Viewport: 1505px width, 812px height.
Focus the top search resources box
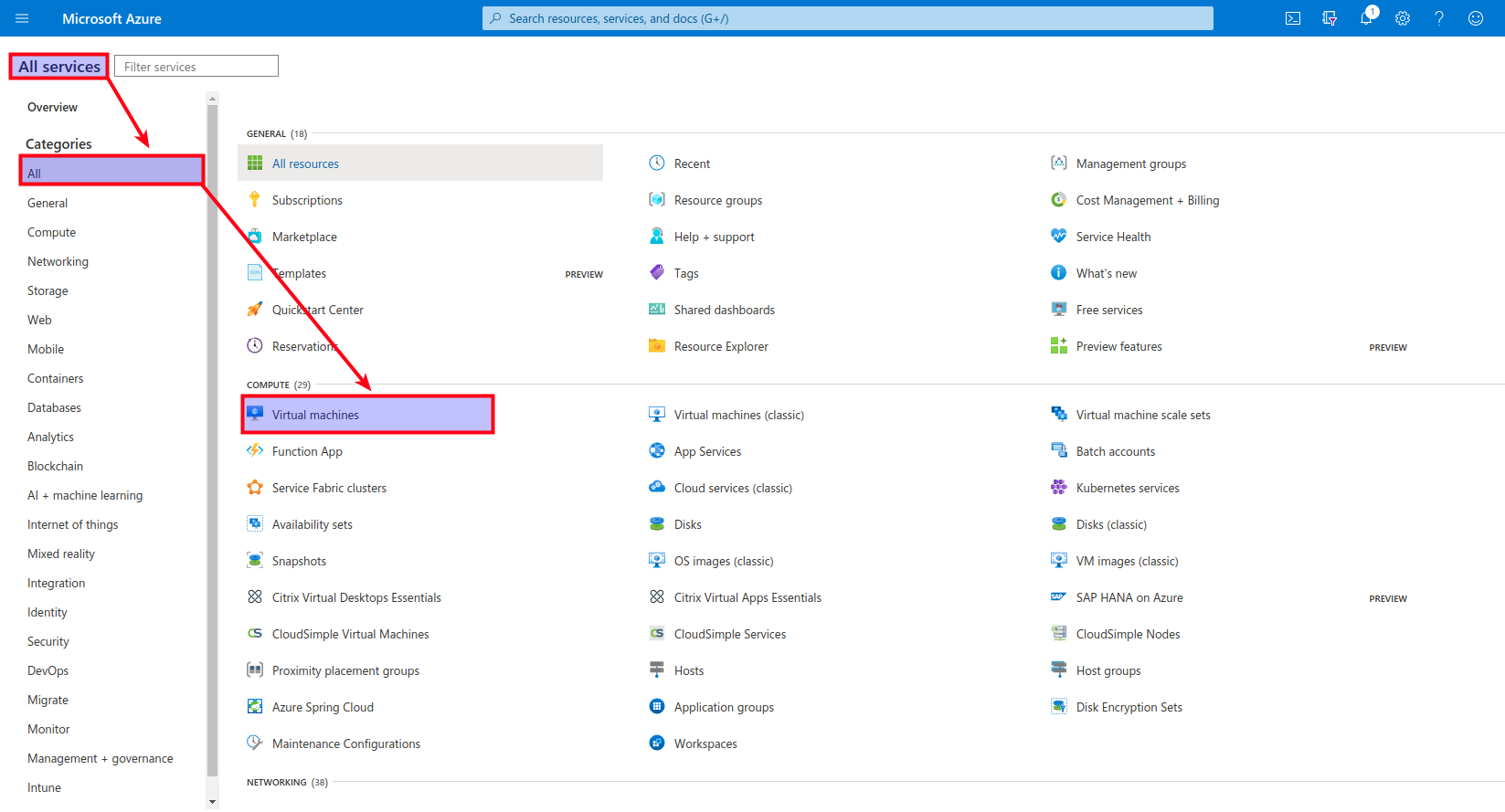[848, 18]
